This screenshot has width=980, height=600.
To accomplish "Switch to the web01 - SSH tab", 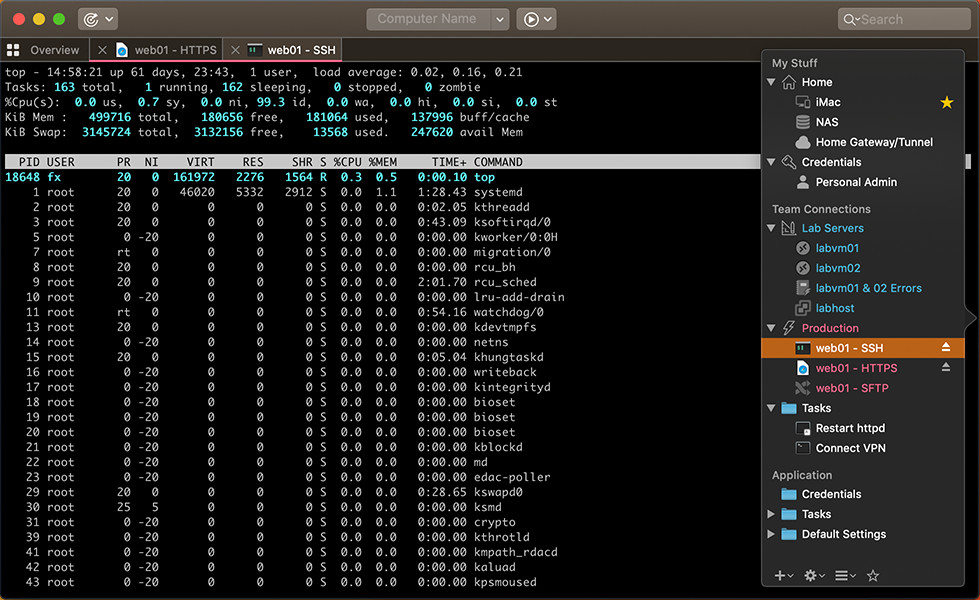I will click(301, 50).
